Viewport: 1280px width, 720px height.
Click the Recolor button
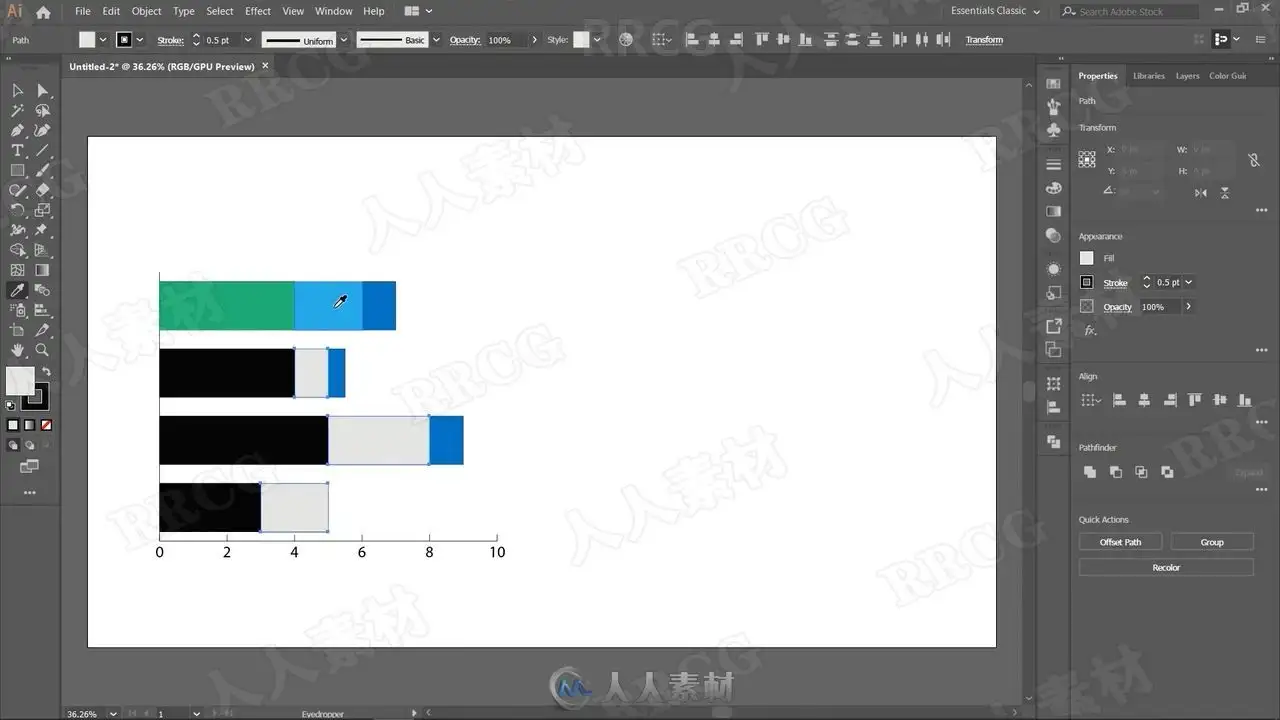1166,567
